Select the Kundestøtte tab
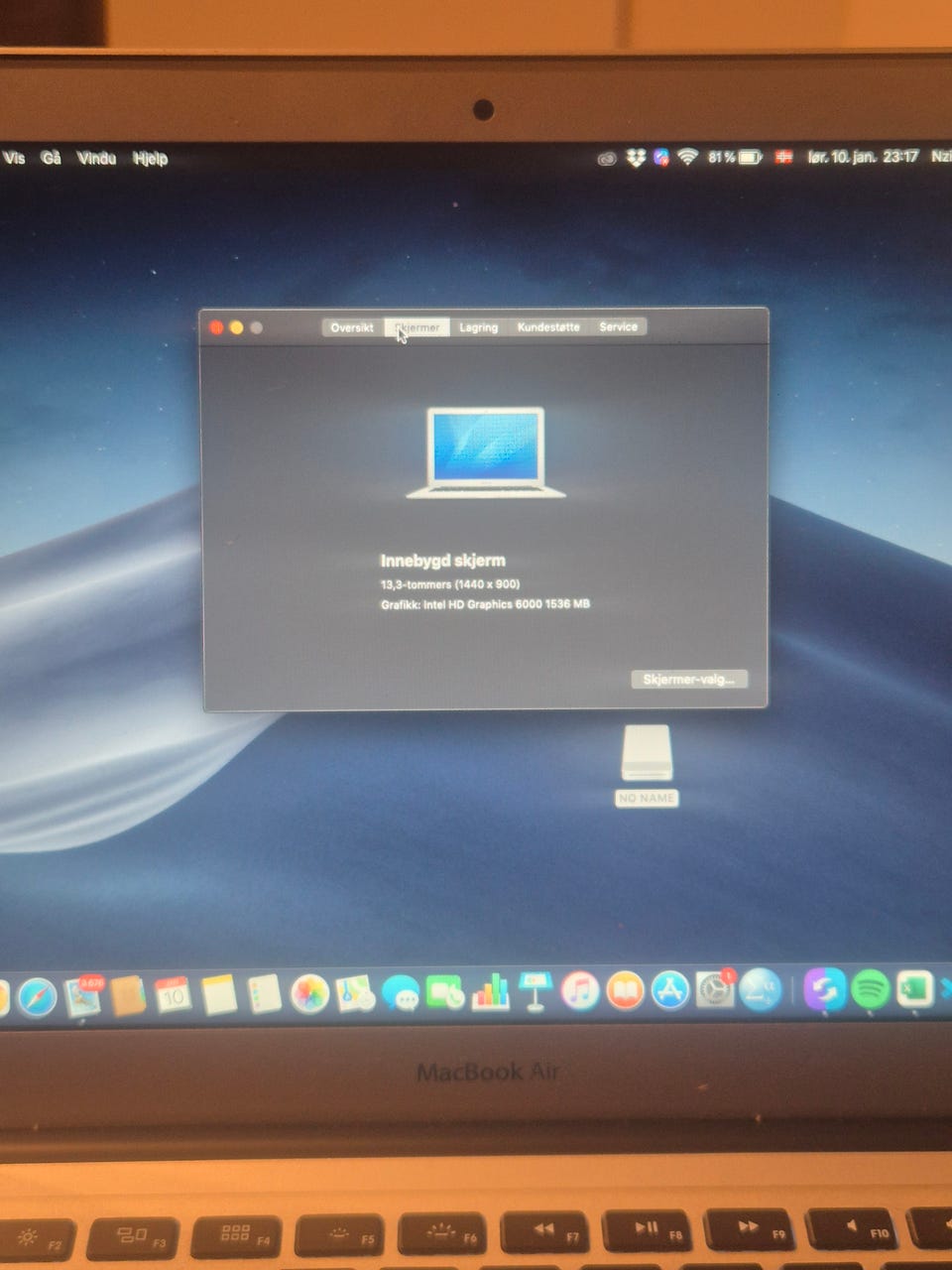This screenshot has width=952, height=1270. coord(548,326)
